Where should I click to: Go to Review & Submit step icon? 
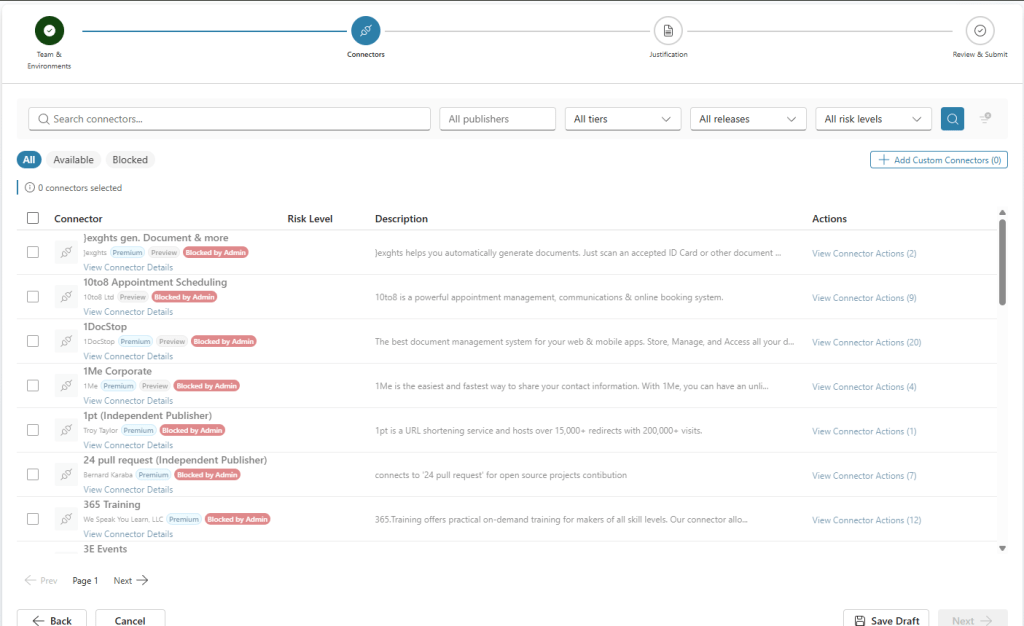point(980,31)
